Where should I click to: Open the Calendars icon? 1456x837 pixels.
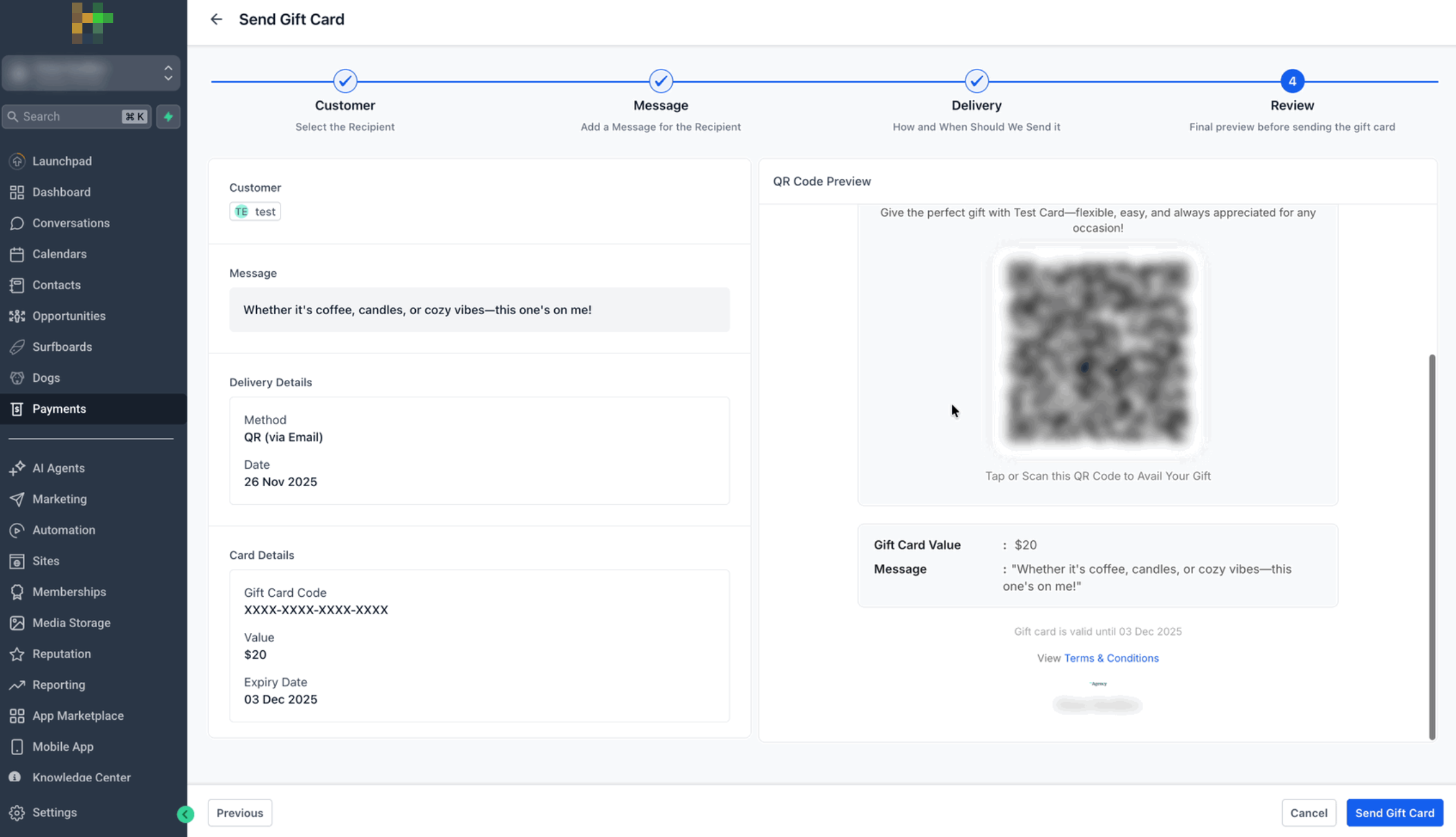[17, 254]
